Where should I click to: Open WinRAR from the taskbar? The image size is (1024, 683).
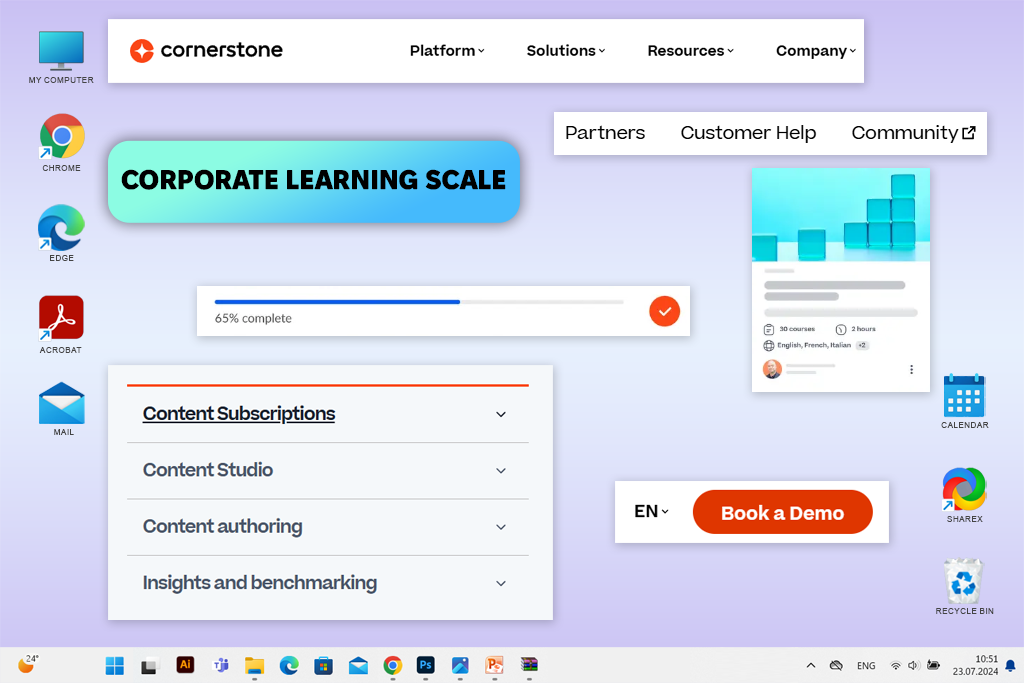pyautogui.click(x=529, y=665)
